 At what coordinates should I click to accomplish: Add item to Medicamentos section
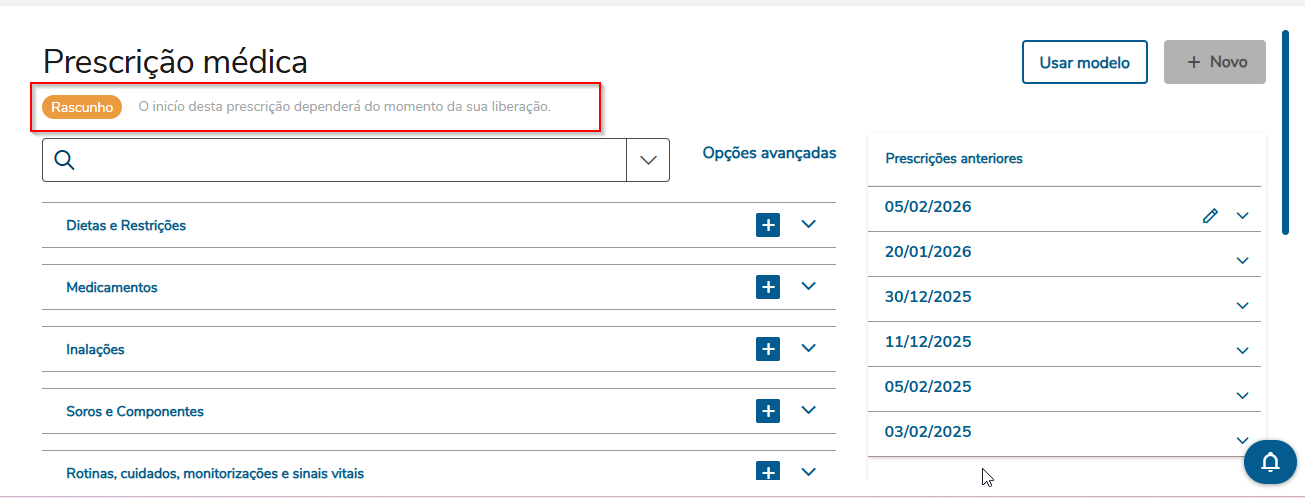pyautogui.click(x=768, y=287)
